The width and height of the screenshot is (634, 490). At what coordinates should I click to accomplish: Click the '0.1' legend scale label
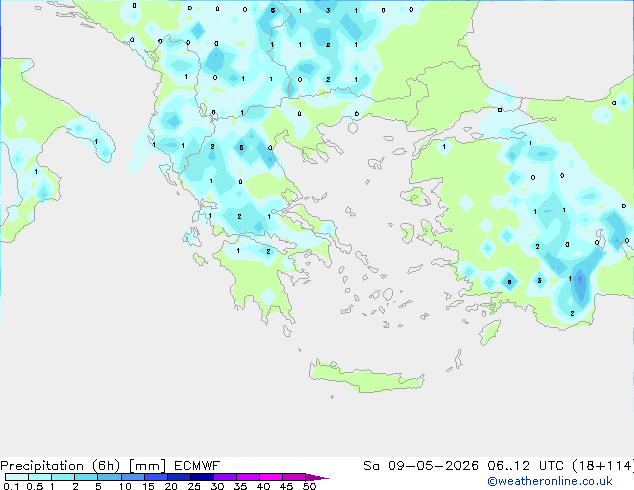tap(11, 486)
